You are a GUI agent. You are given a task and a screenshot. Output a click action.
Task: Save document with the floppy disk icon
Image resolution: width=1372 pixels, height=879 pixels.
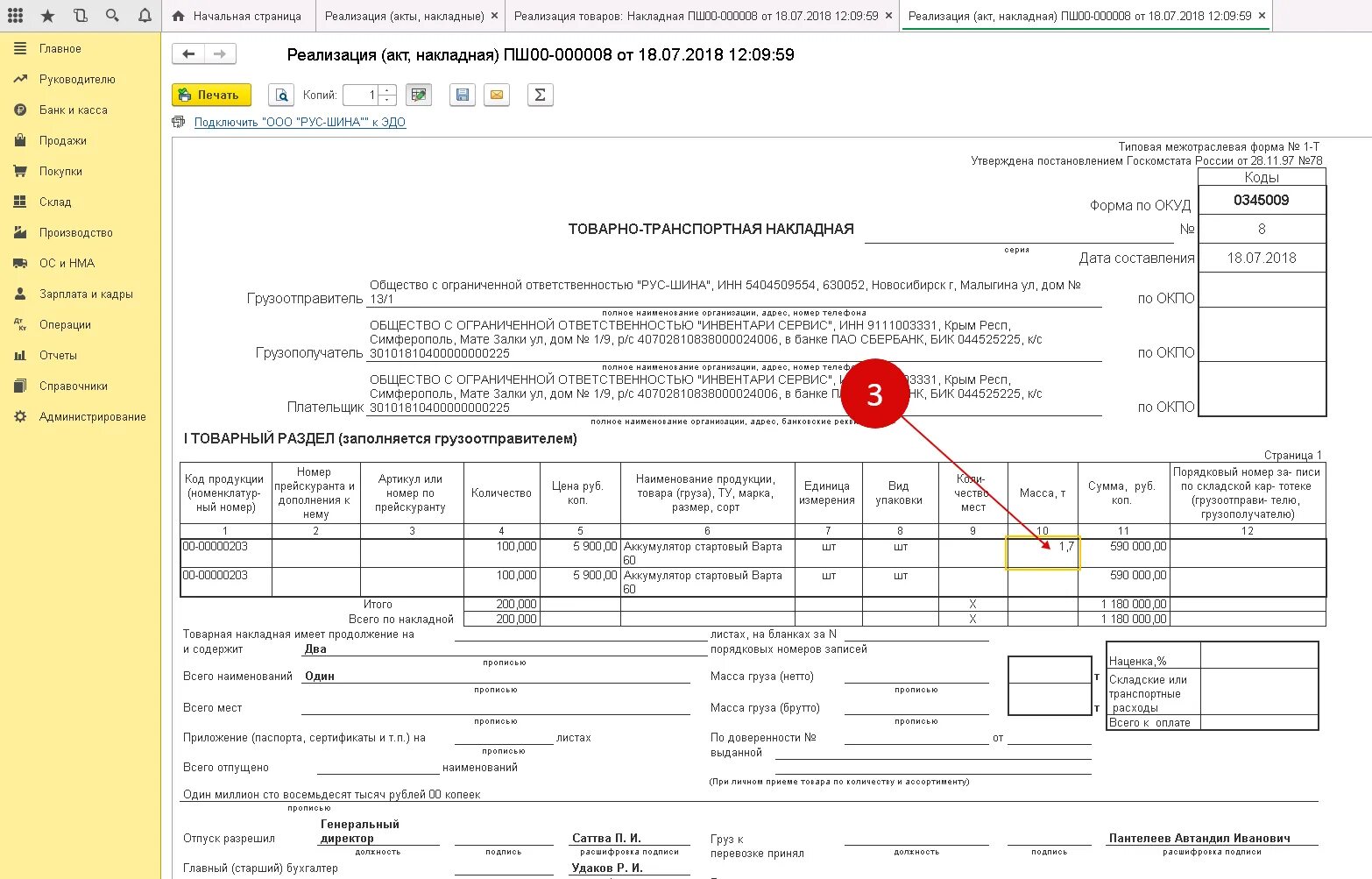[463, 95]
